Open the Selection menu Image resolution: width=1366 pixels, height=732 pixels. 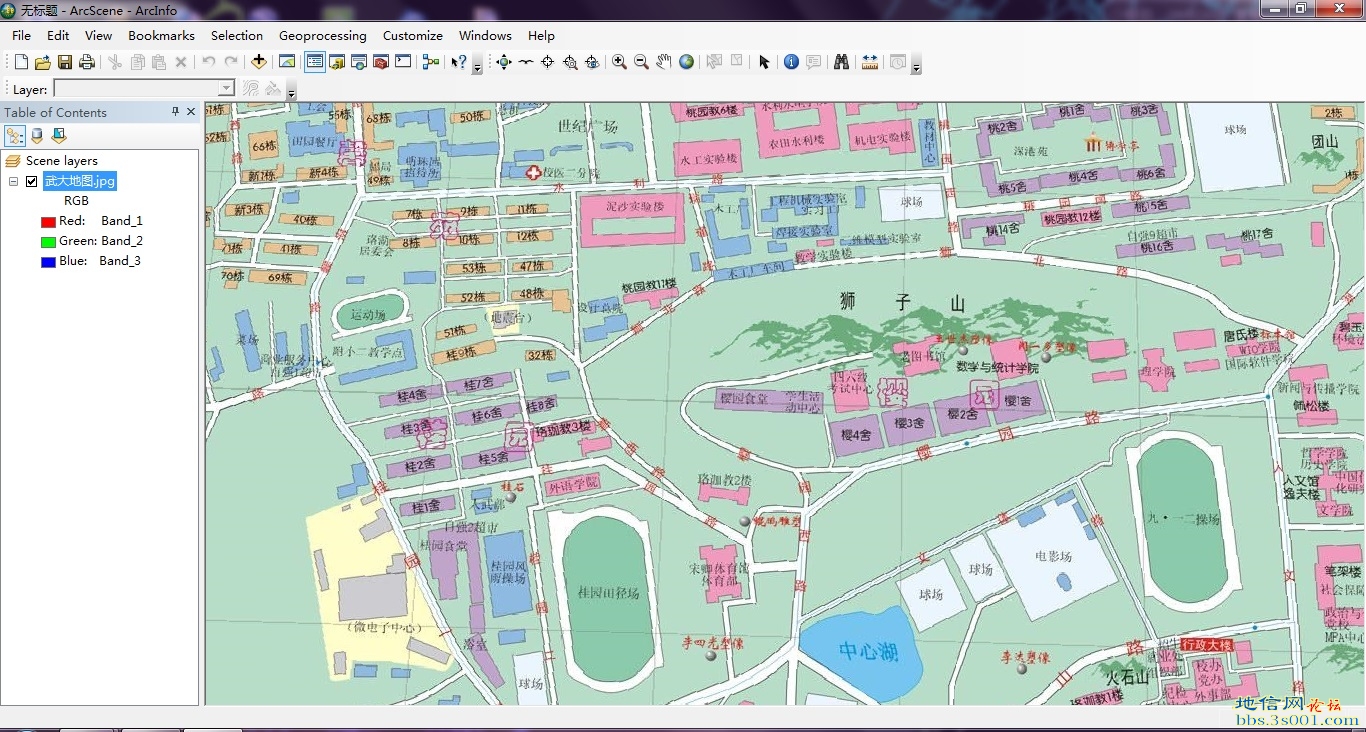tap(236, 35)
